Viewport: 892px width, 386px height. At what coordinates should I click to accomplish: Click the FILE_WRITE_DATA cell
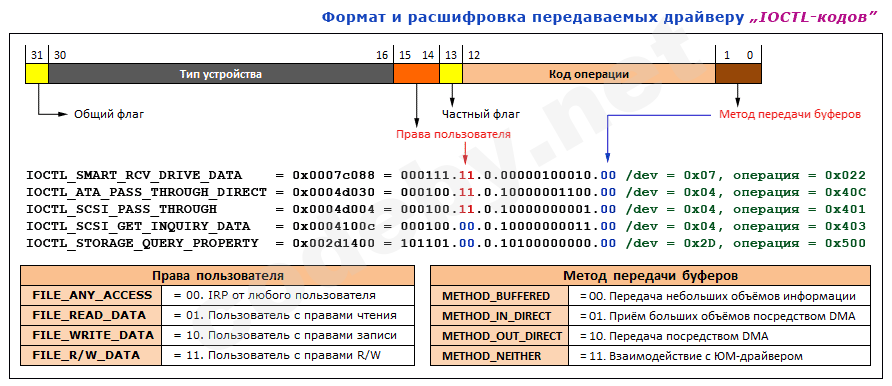coord(92,335)
